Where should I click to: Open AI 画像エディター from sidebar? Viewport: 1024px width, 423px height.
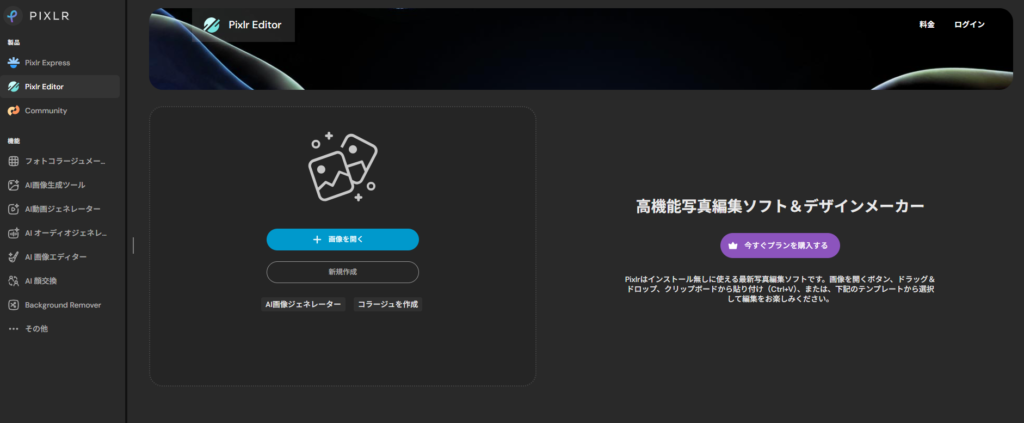click(60, 257)
